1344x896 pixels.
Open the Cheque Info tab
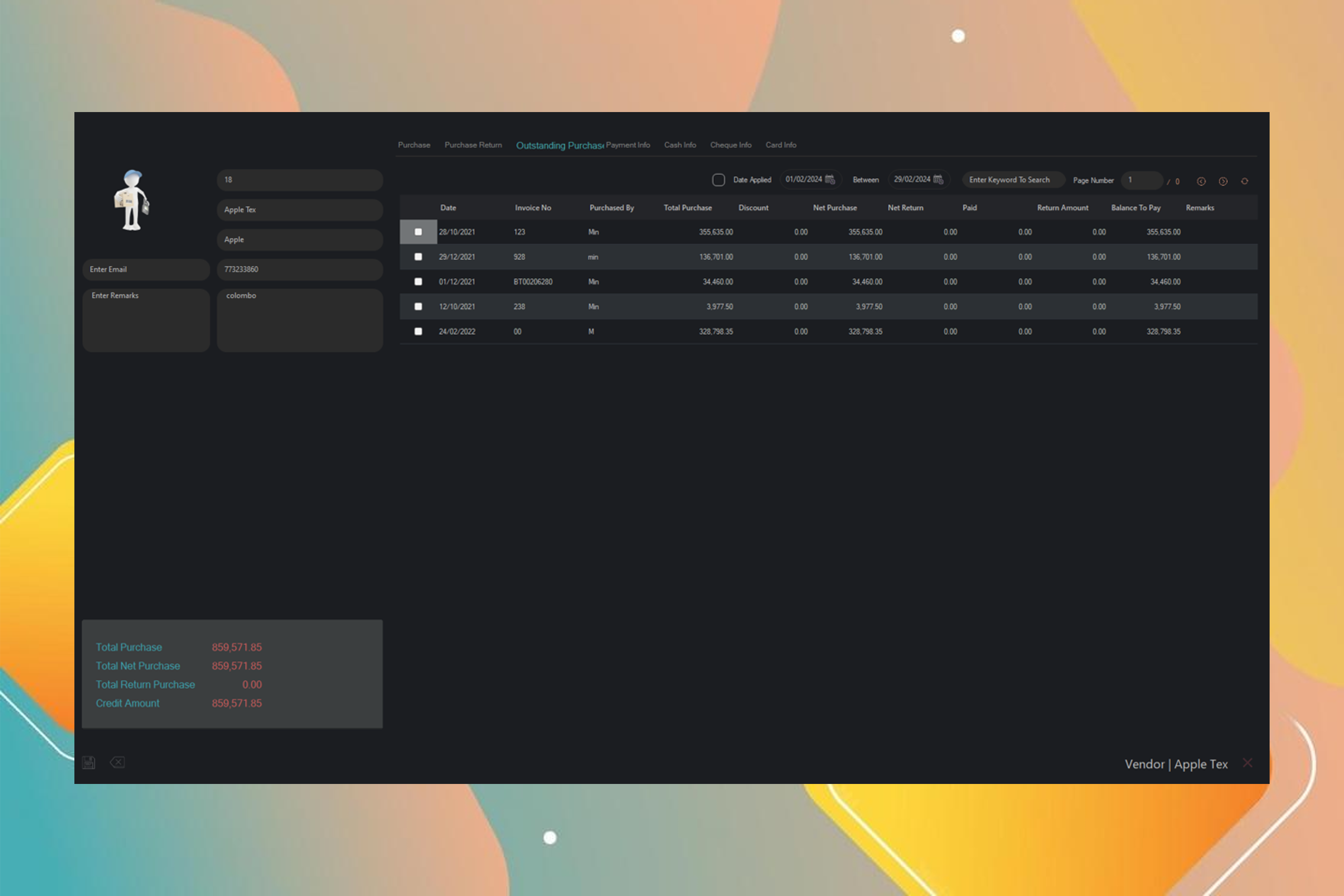point(731,145)
